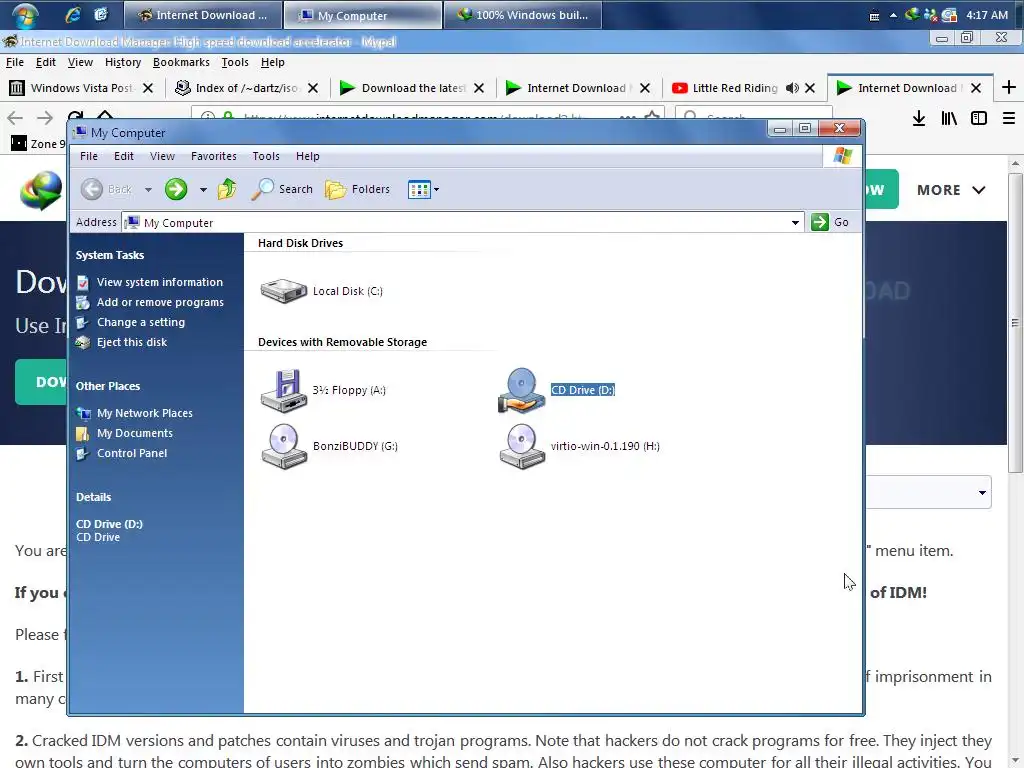The height and width of the screenshot is (768, 1024).
Task: Click the Start orb on taskbar
Action: click(x=24, y=15)
